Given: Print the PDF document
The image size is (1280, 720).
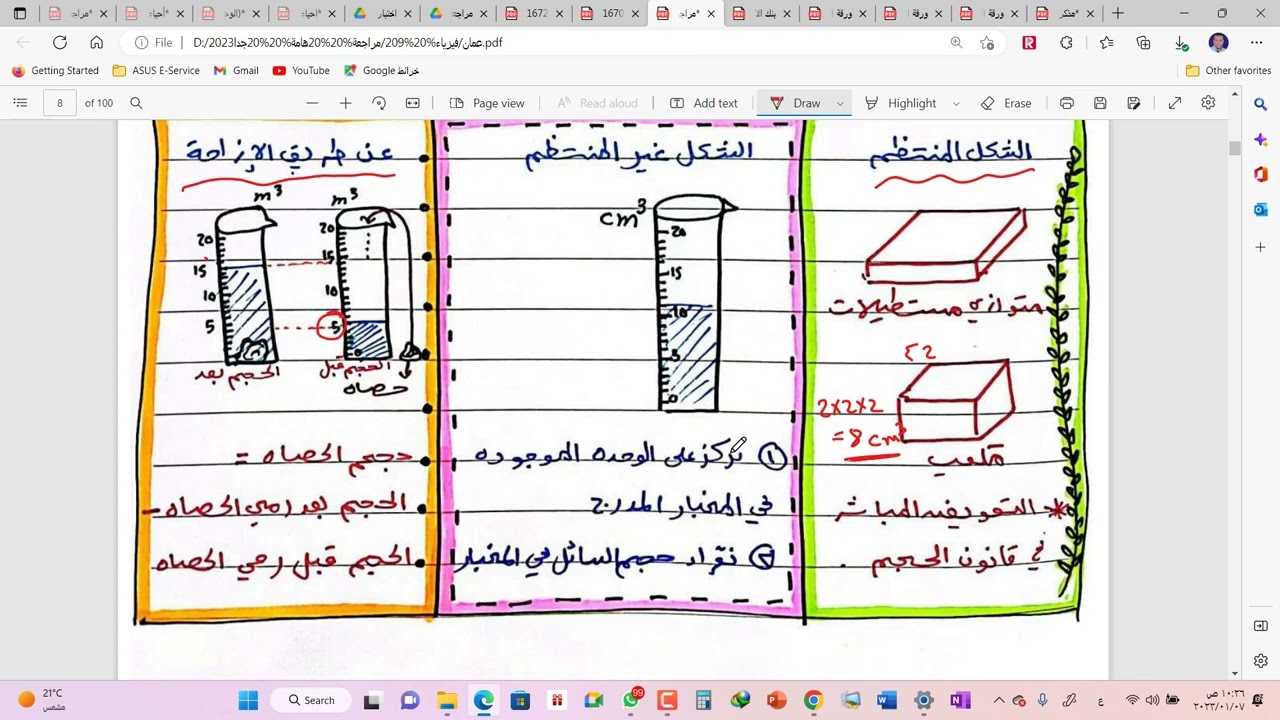Looking at the screenshot, I should point(1067,103).
